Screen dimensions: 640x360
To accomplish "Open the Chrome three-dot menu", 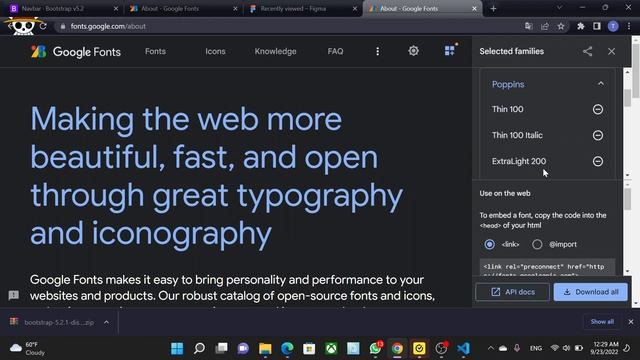I will (629, 26).
